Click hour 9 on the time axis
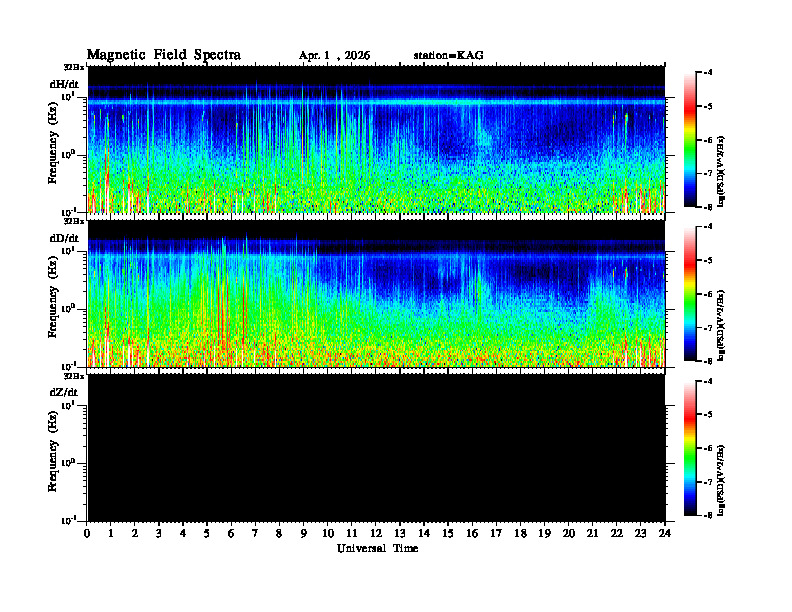The width and height of the screenshot is (792, 612). [x=304, y=534]
